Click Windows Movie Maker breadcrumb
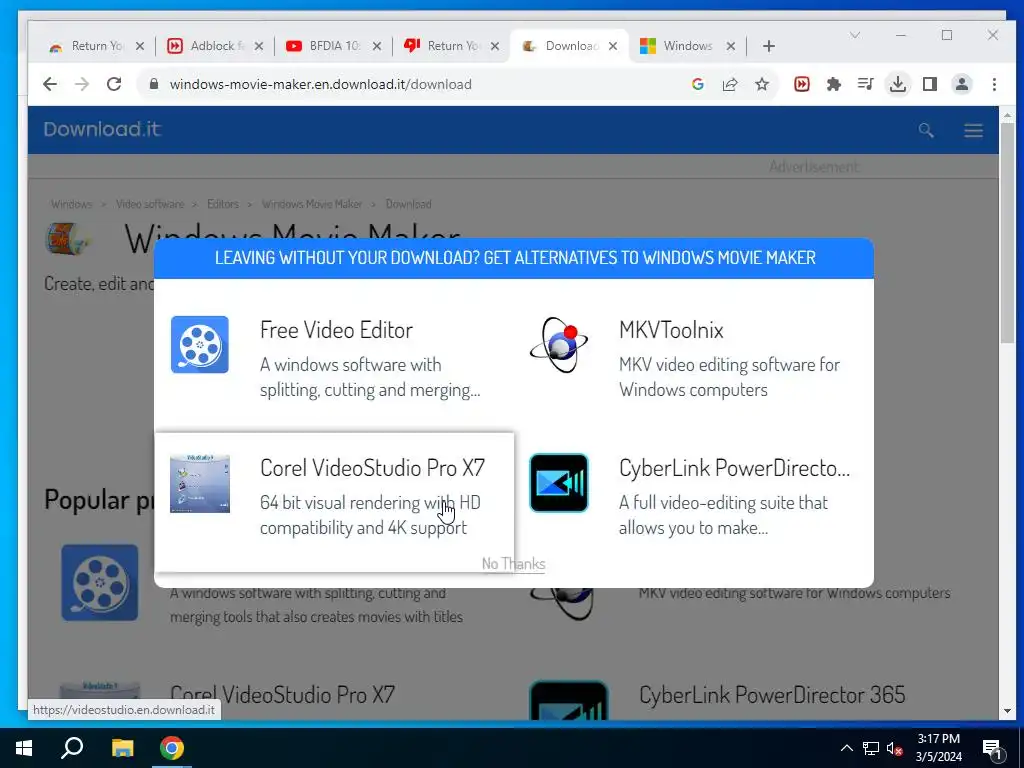The width and height of the screenshot is (1024, 768). tap(312, 204)
